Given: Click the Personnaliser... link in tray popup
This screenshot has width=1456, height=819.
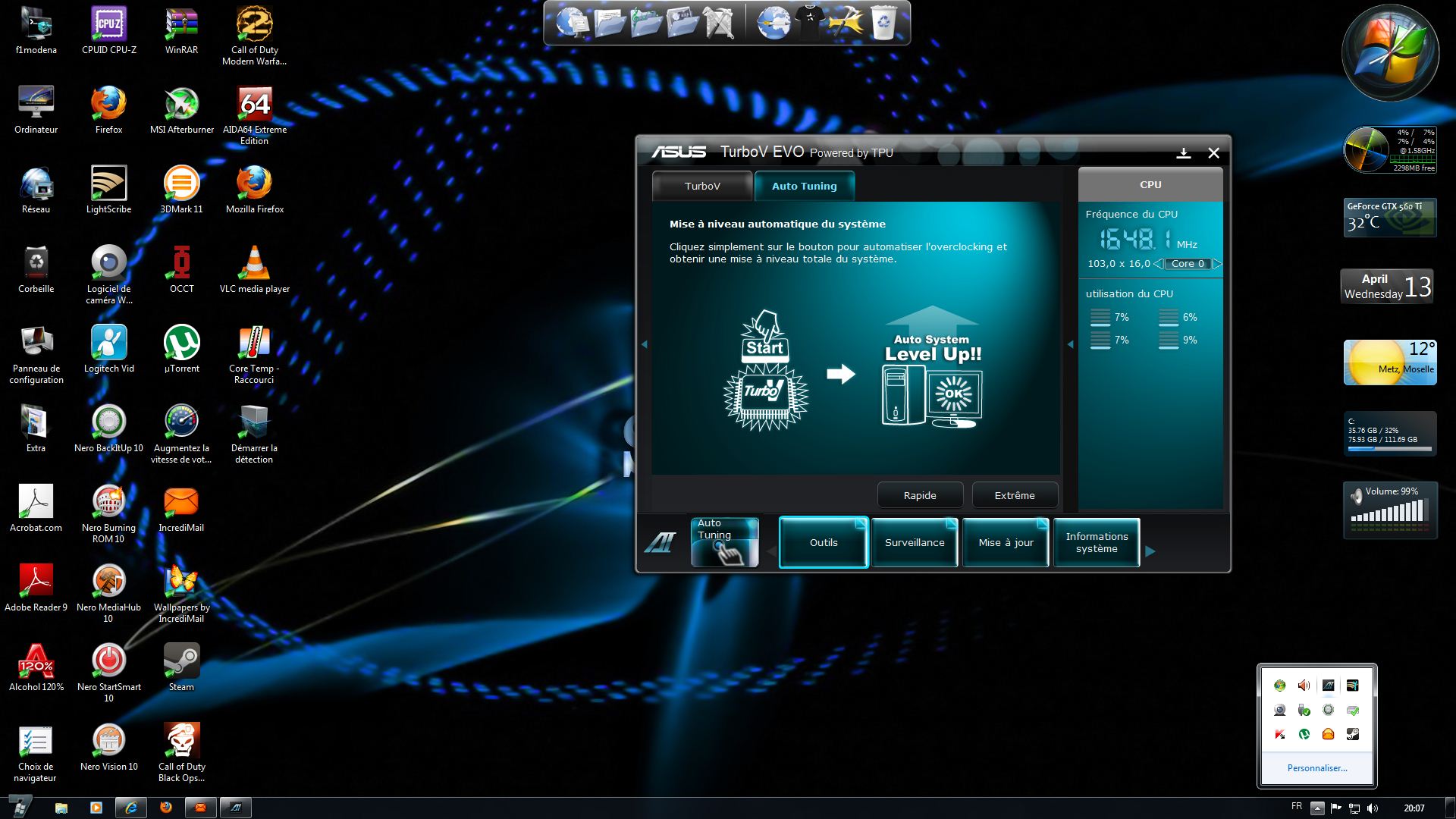Looking at the screenshot, I should (x=1317, y=768).
